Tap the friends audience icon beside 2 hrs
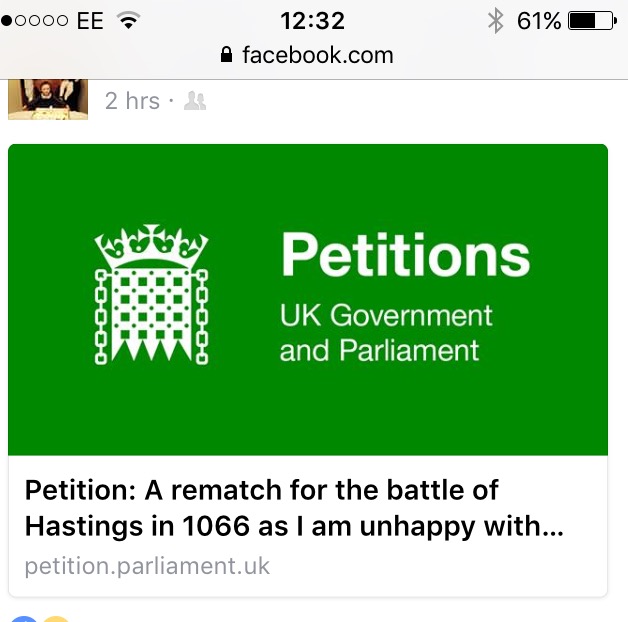628x622 pixels. [x=195, y=101]
